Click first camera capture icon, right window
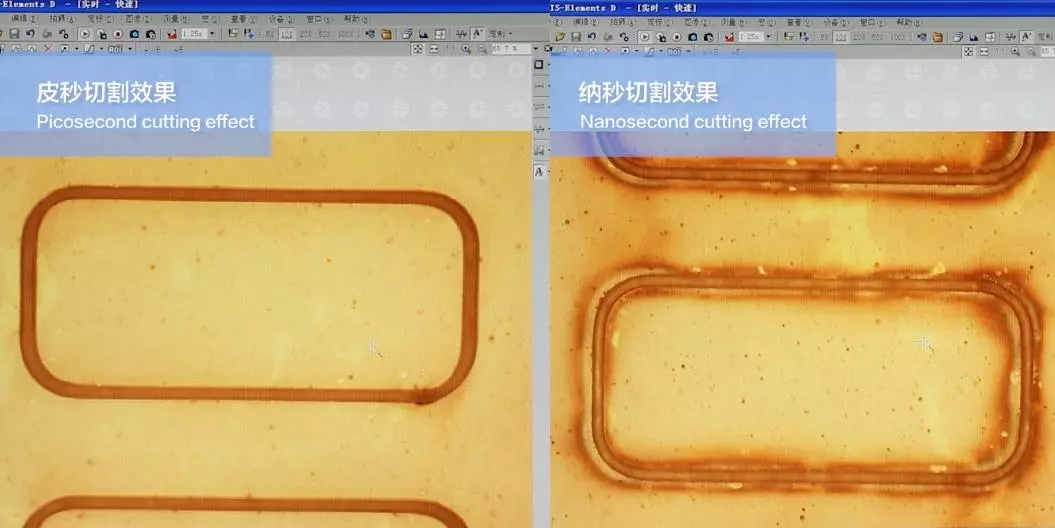Screen dimensions: 1055x528 (x=693, y=37)
